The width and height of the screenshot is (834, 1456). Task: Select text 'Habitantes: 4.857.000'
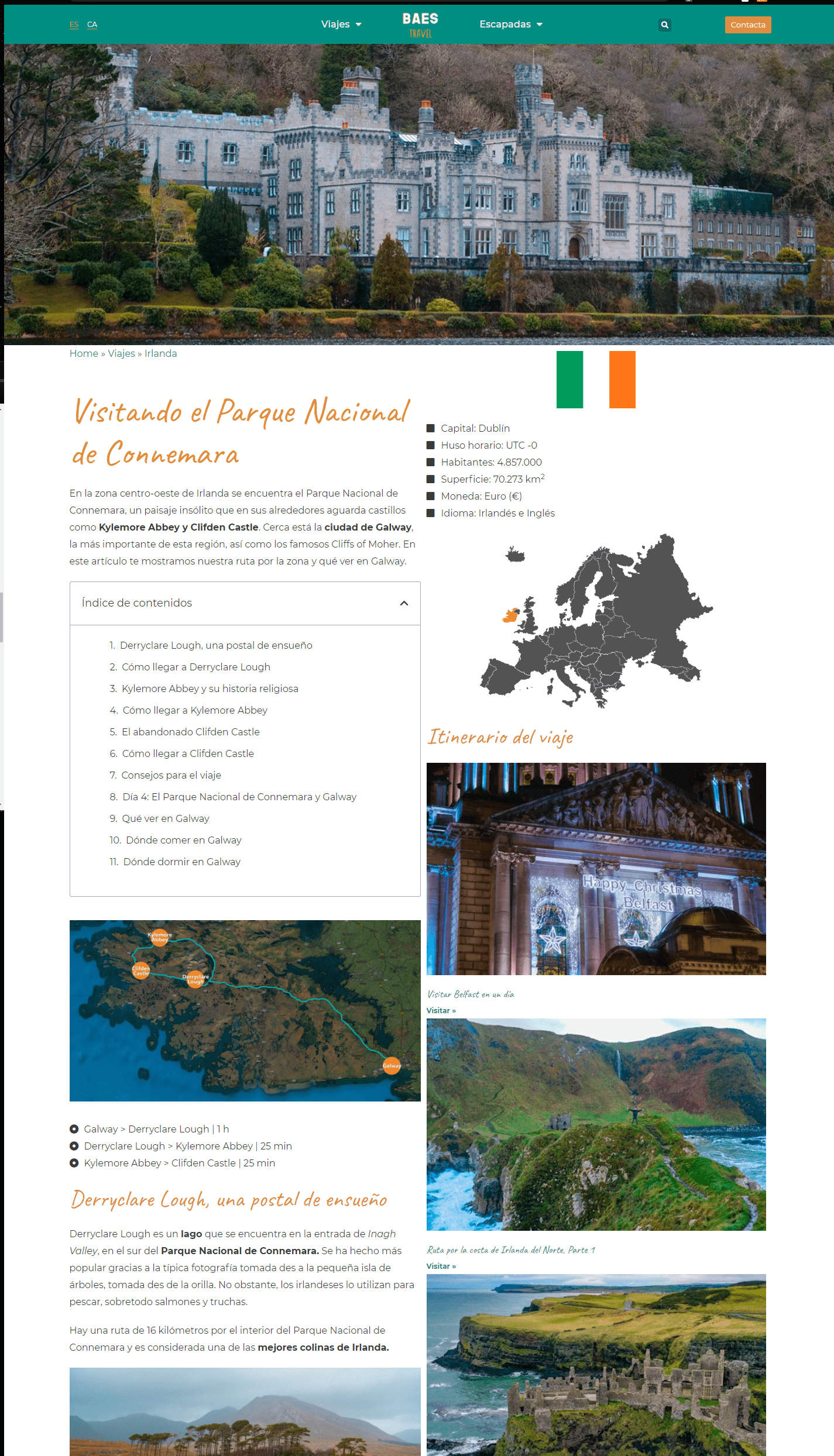(x=492, y=462)
